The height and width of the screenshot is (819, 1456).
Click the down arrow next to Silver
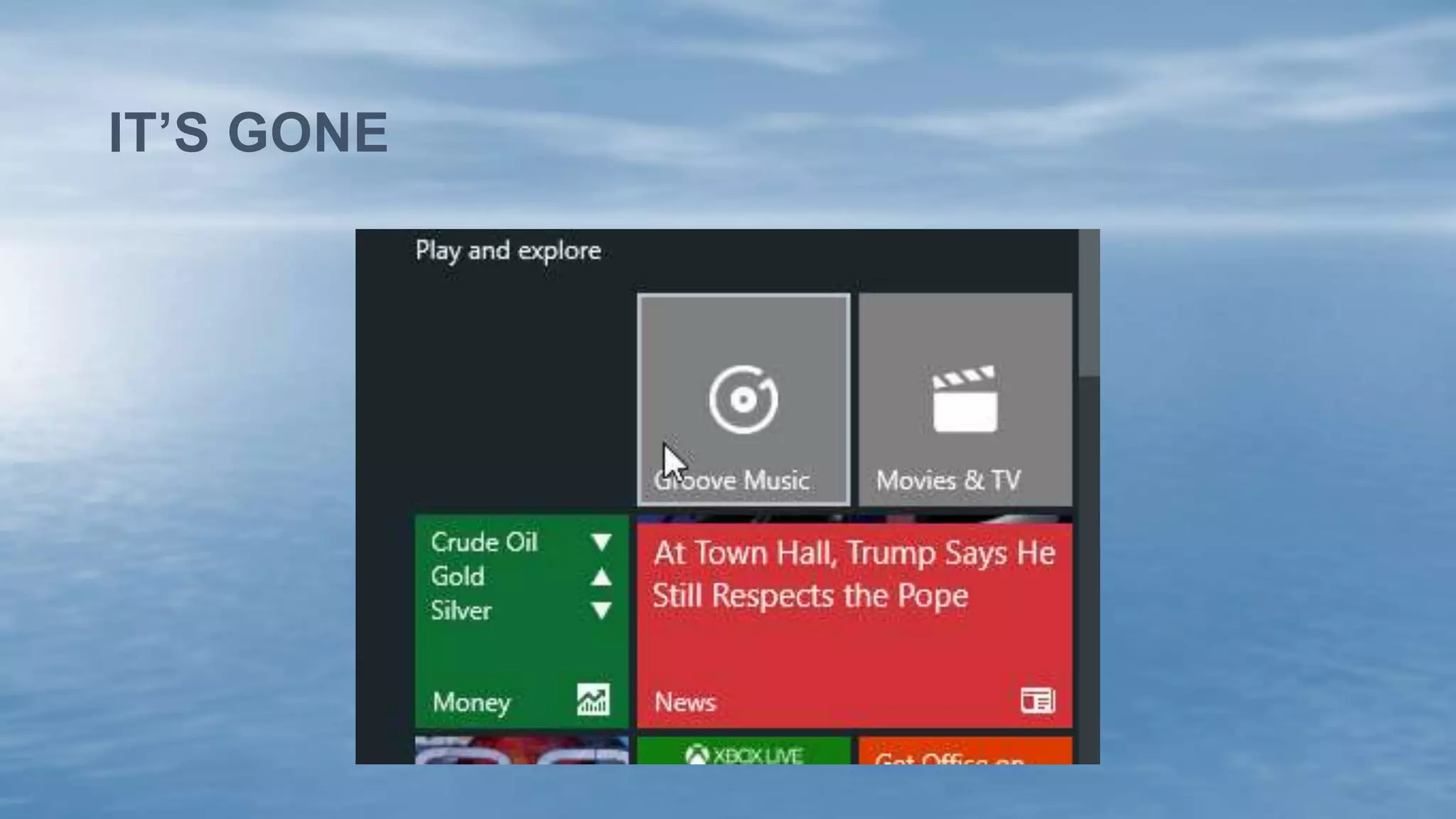(x=601, y=610)
